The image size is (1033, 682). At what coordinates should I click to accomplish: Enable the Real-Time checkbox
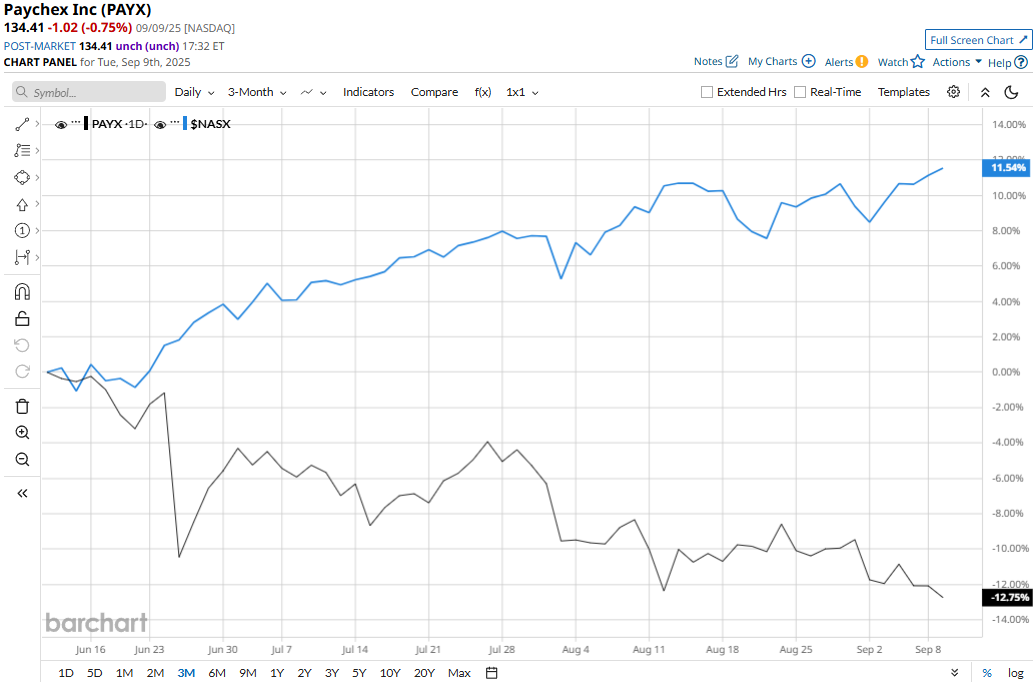(x=800, y=92)
